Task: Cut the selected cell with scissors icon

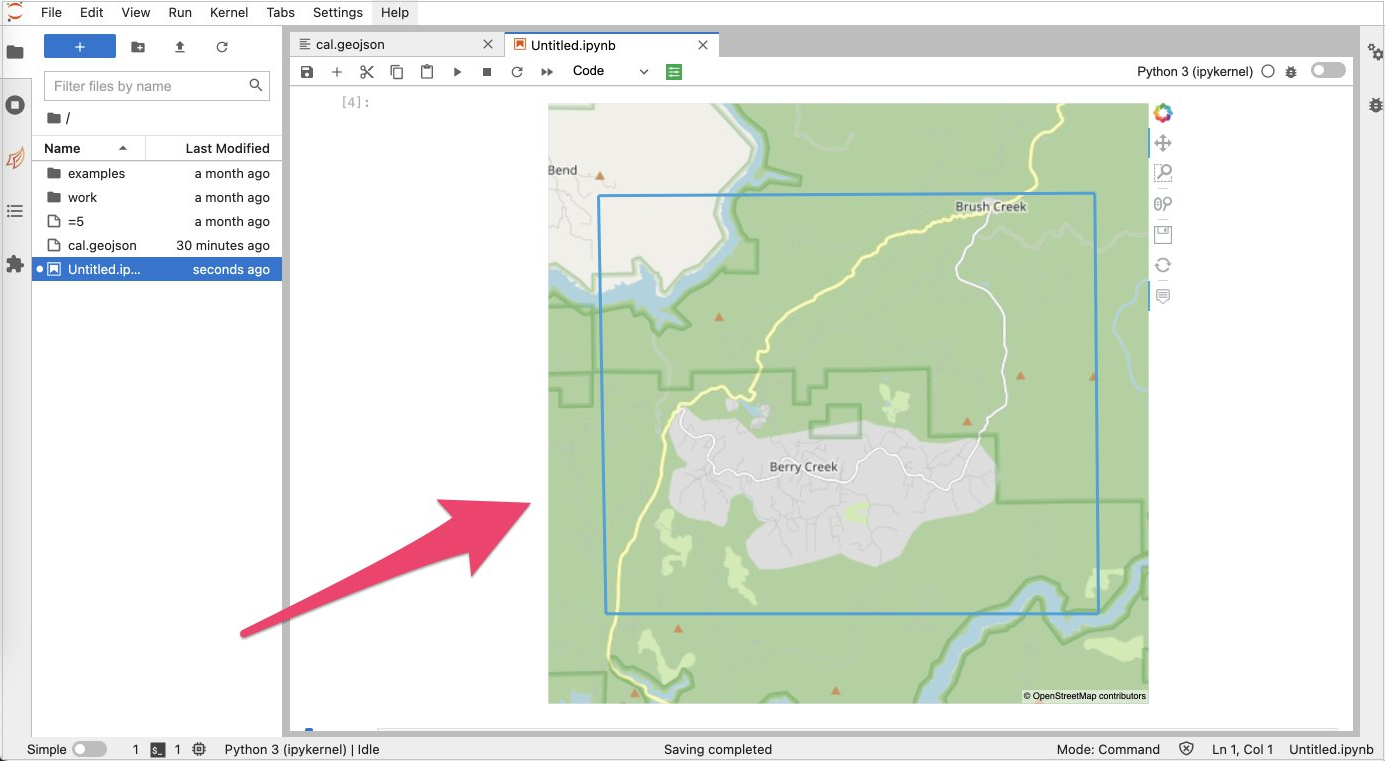Action: click(x=367, y=72)
